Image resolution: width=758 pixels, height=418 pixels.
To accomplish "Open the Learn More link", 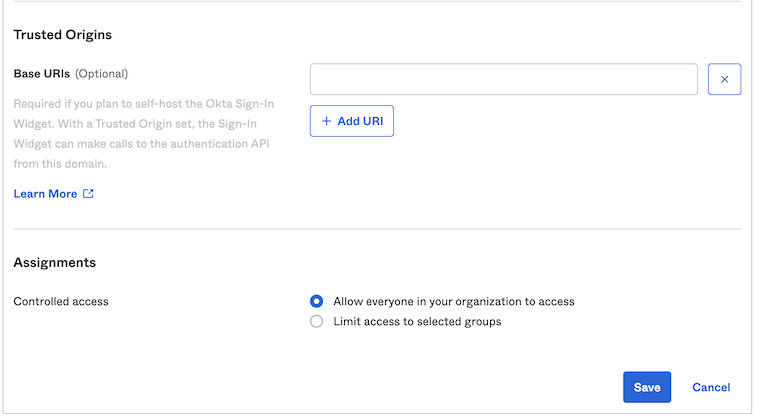I will (x=45, y=194).
